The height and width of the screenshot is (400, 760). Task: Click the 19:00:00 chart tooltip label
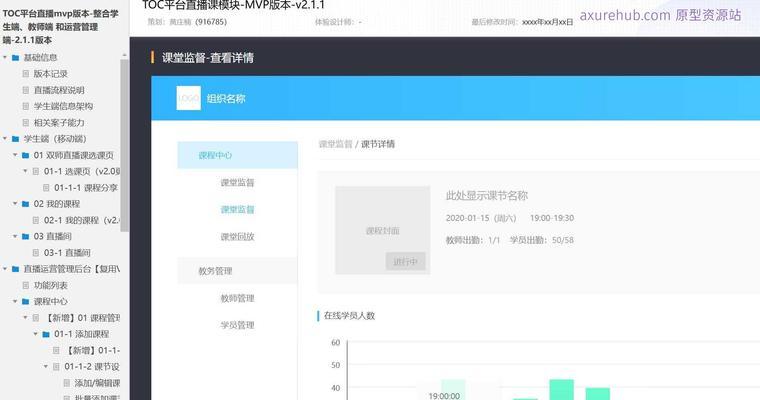pyautogui.click(x=444, y=396)
